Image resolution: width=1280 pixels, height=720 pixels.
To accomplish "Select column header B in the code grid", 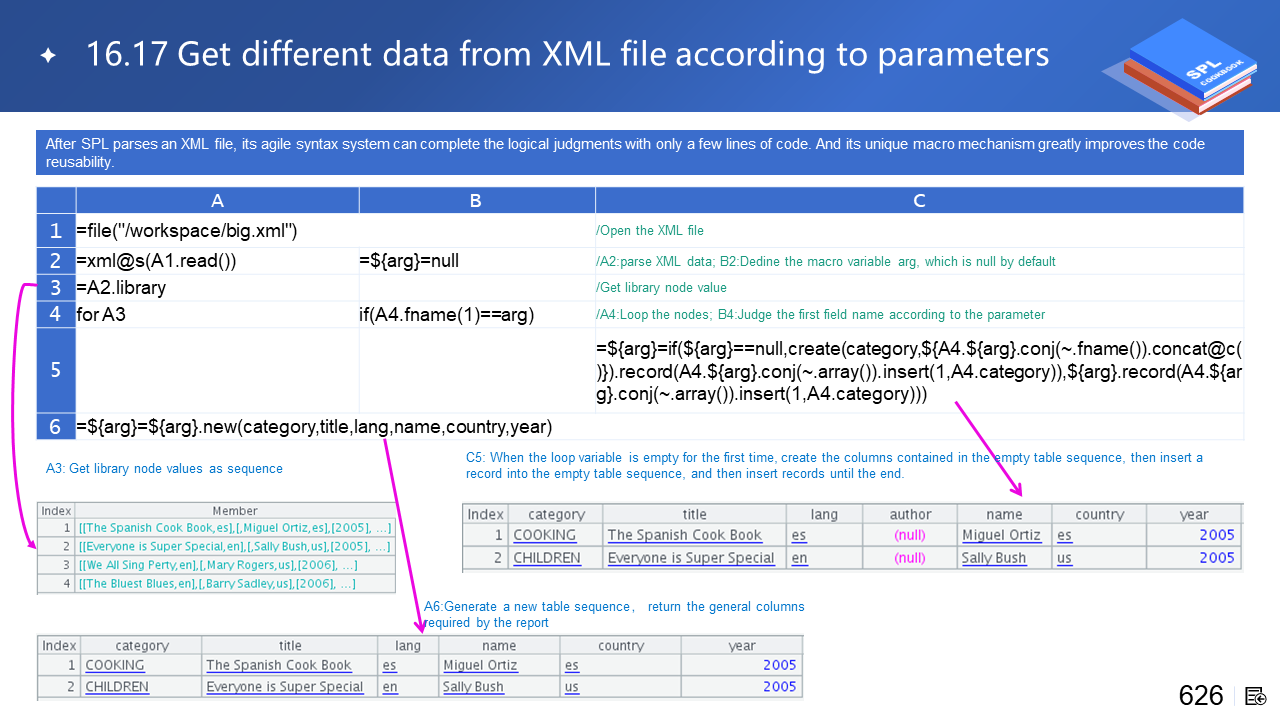I will (475, 201).
